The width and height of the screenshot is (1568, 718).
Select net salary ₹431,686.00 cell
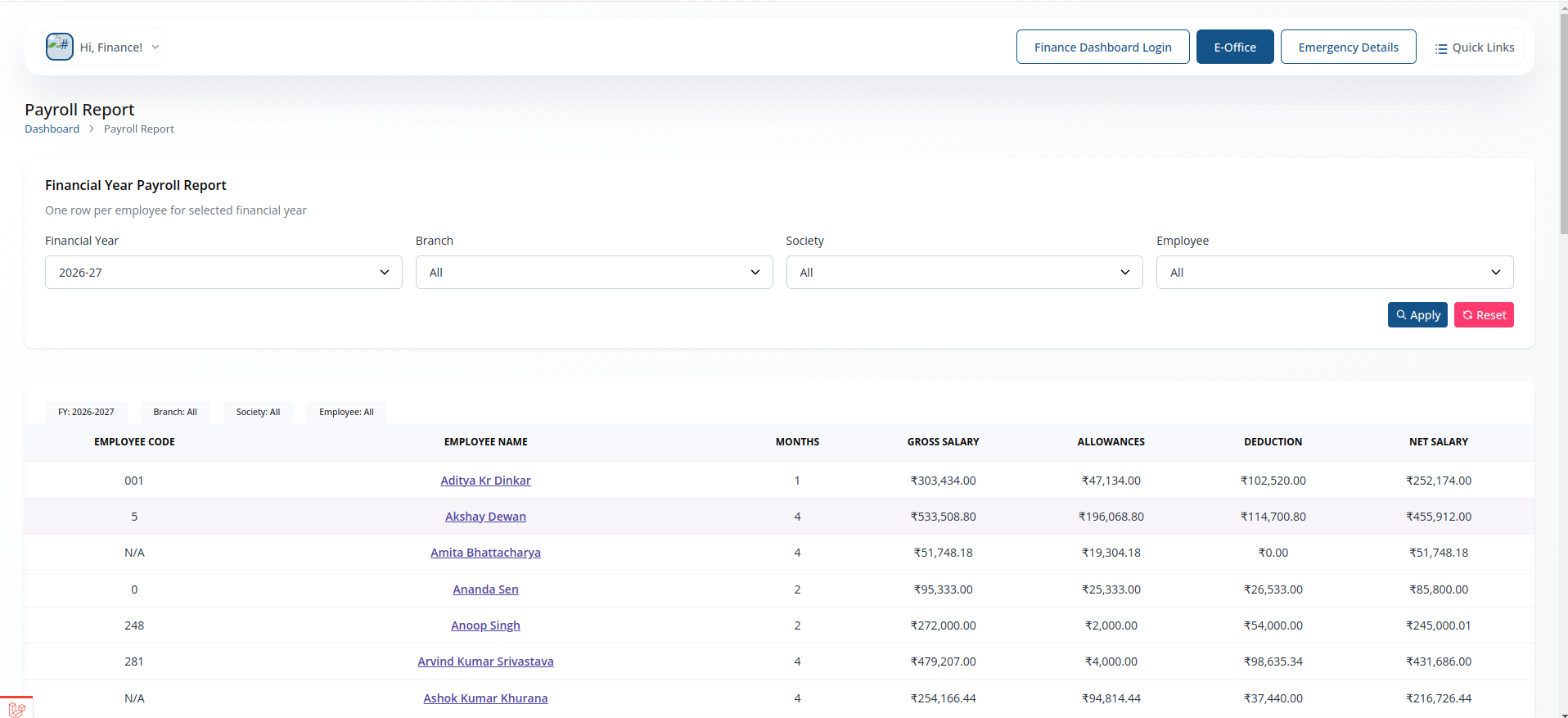[1438, 662]
